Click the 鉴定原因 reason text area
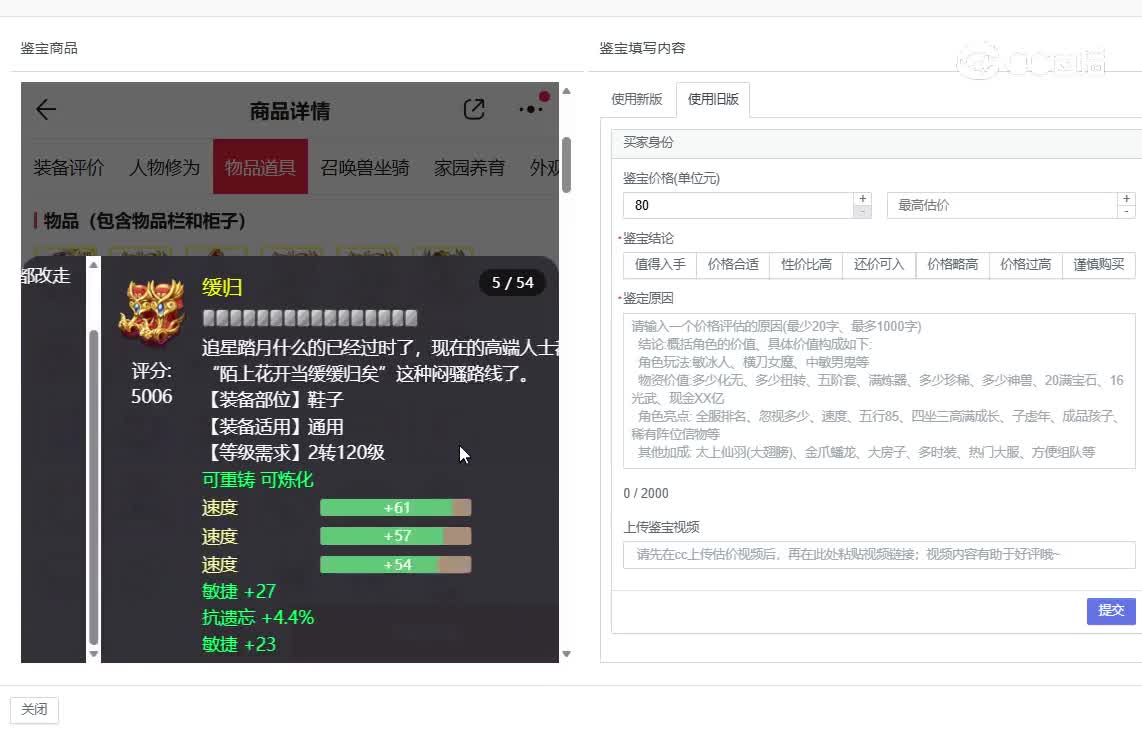 tap(878, 390)
